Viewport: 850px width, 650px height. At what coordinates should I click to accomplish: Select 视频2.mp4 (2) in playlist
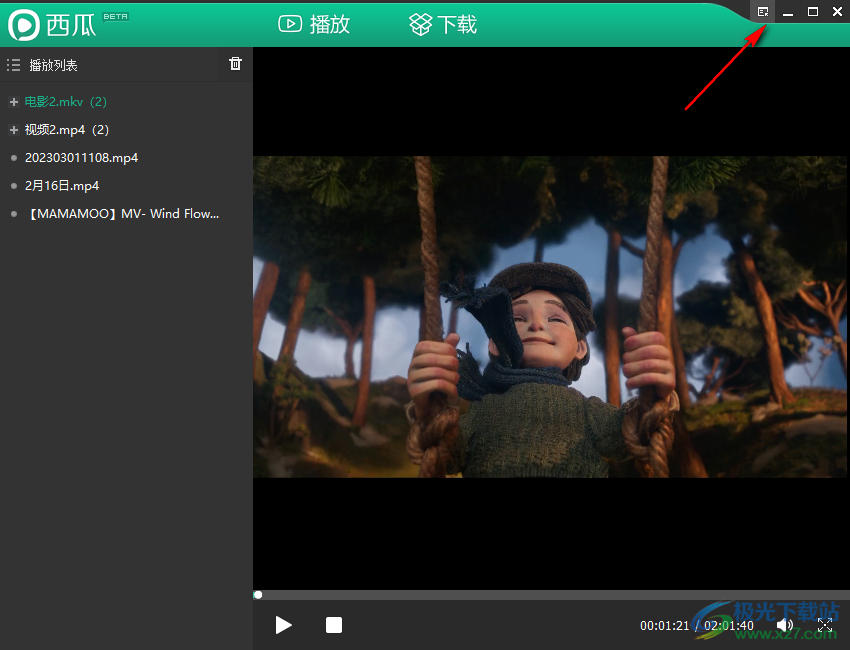coord(67,130)
